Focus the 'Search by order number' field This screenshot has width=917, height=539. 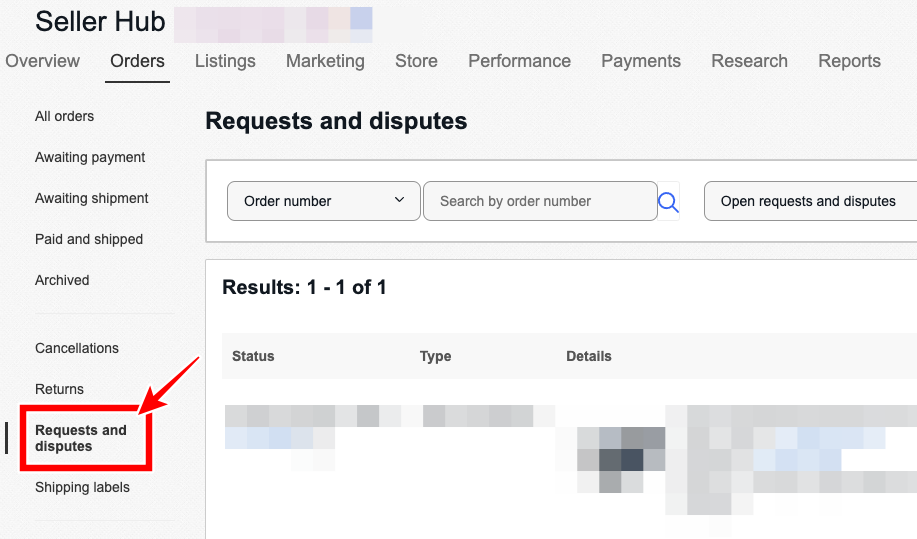[540, 201]
